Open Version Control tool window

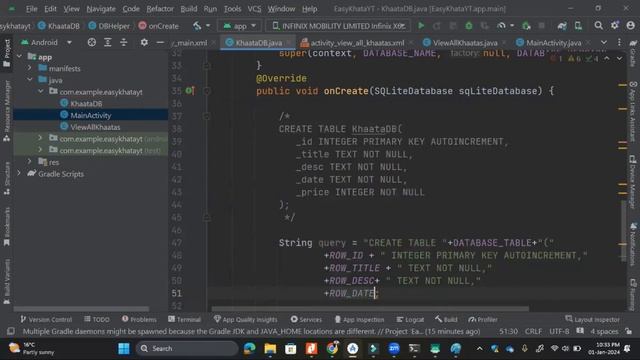(x=46, y=319)
